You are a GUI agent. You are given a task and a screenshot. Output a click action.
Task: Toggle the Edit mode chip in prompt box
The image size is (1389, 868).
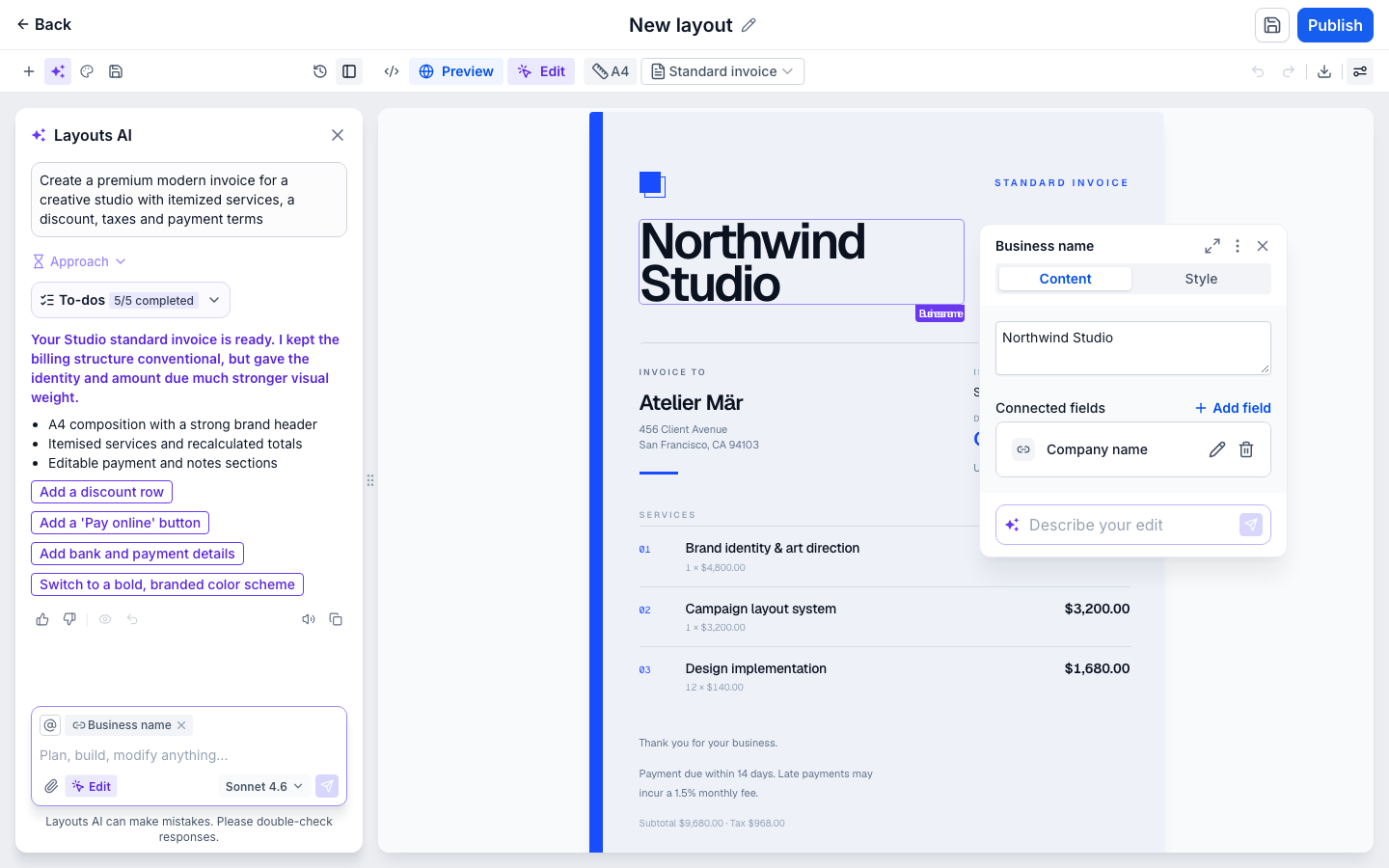click(x=92, y=786)
